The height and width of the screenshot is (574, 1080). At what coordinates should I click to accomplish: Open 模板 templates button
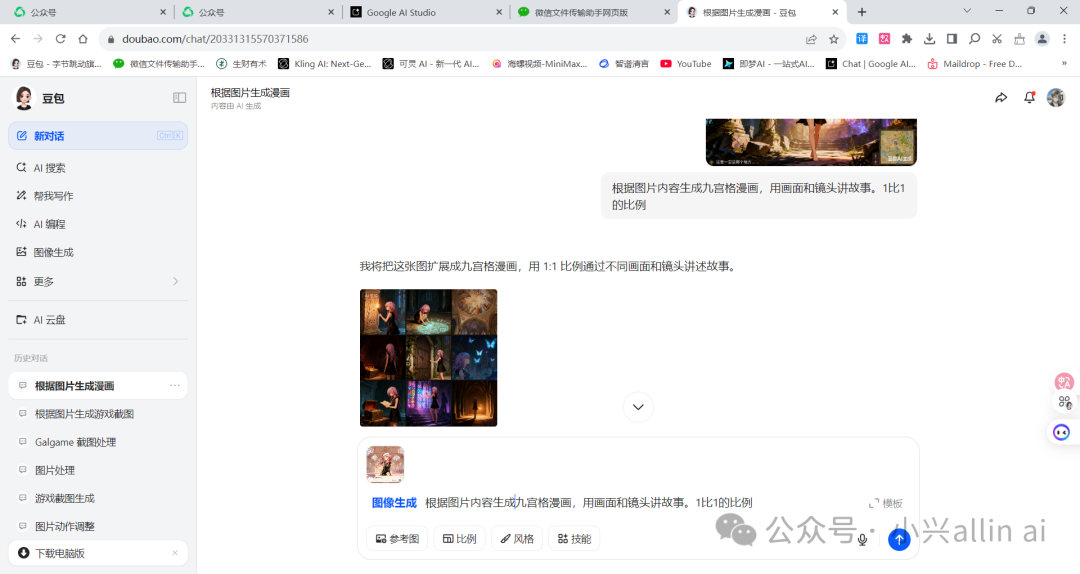tap(886, 503)
